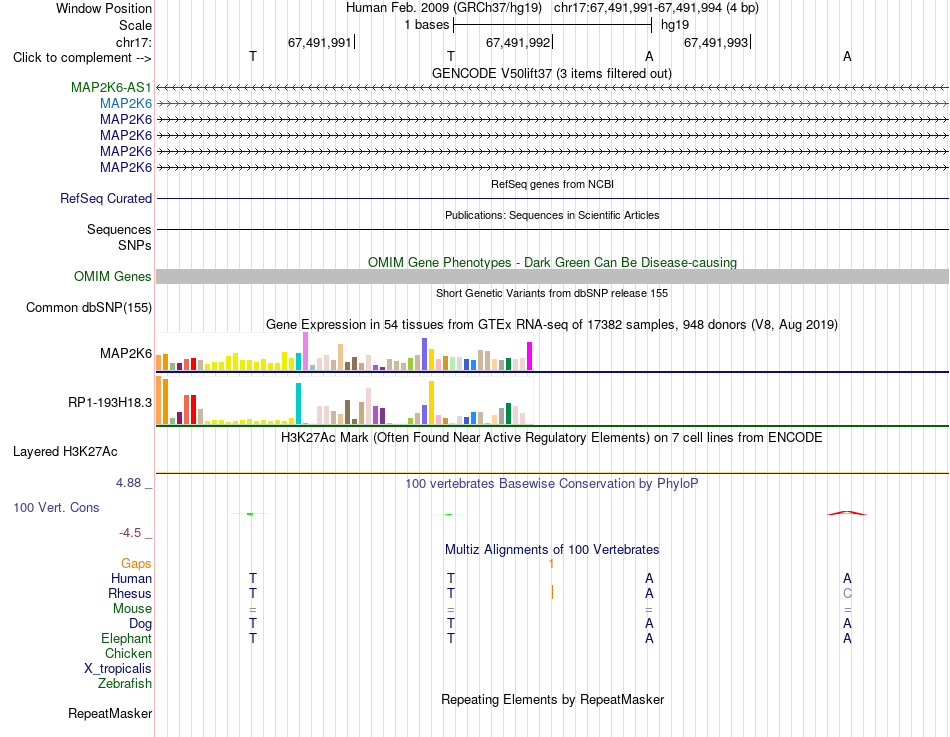
Task: Click the 100 Vert. Cons track label
Action: point(56,507)
